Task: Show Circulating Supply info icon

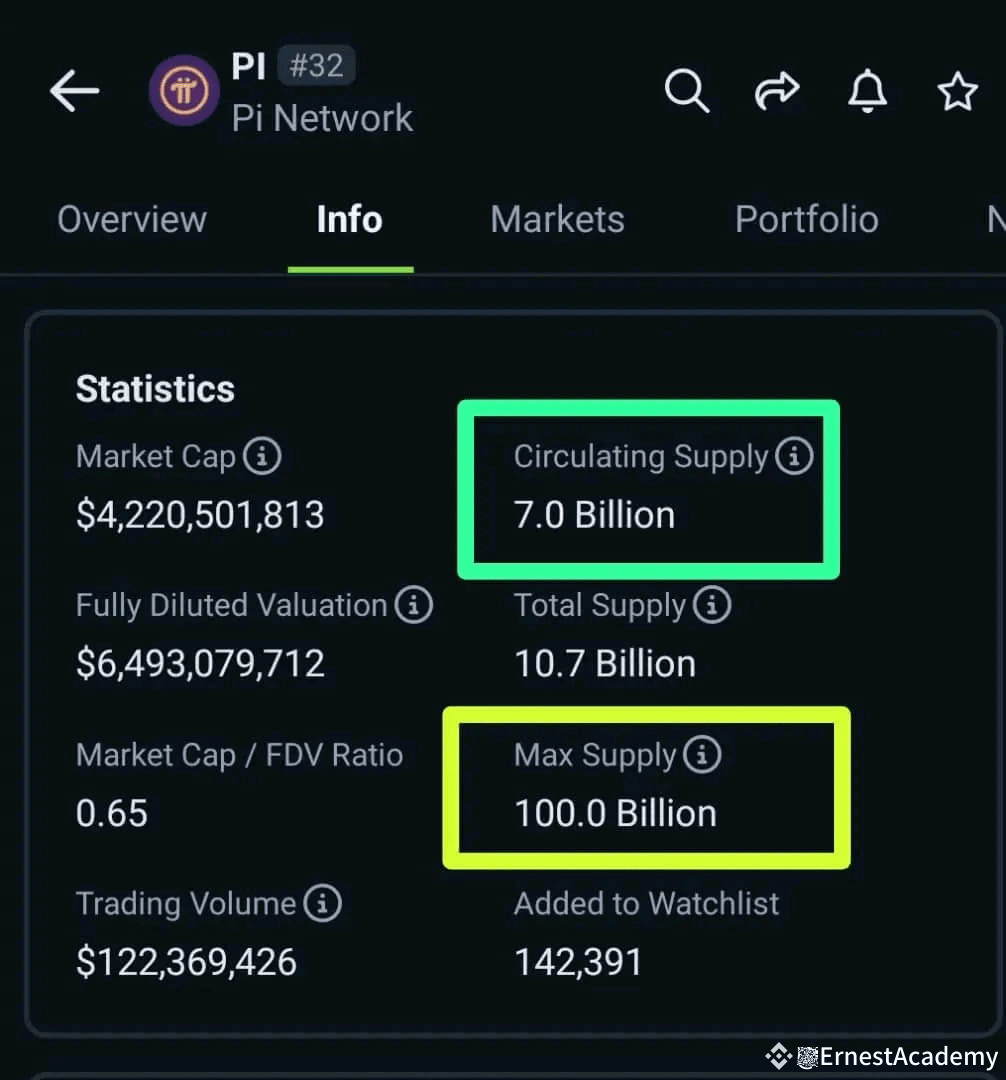Action: point(794,456)
